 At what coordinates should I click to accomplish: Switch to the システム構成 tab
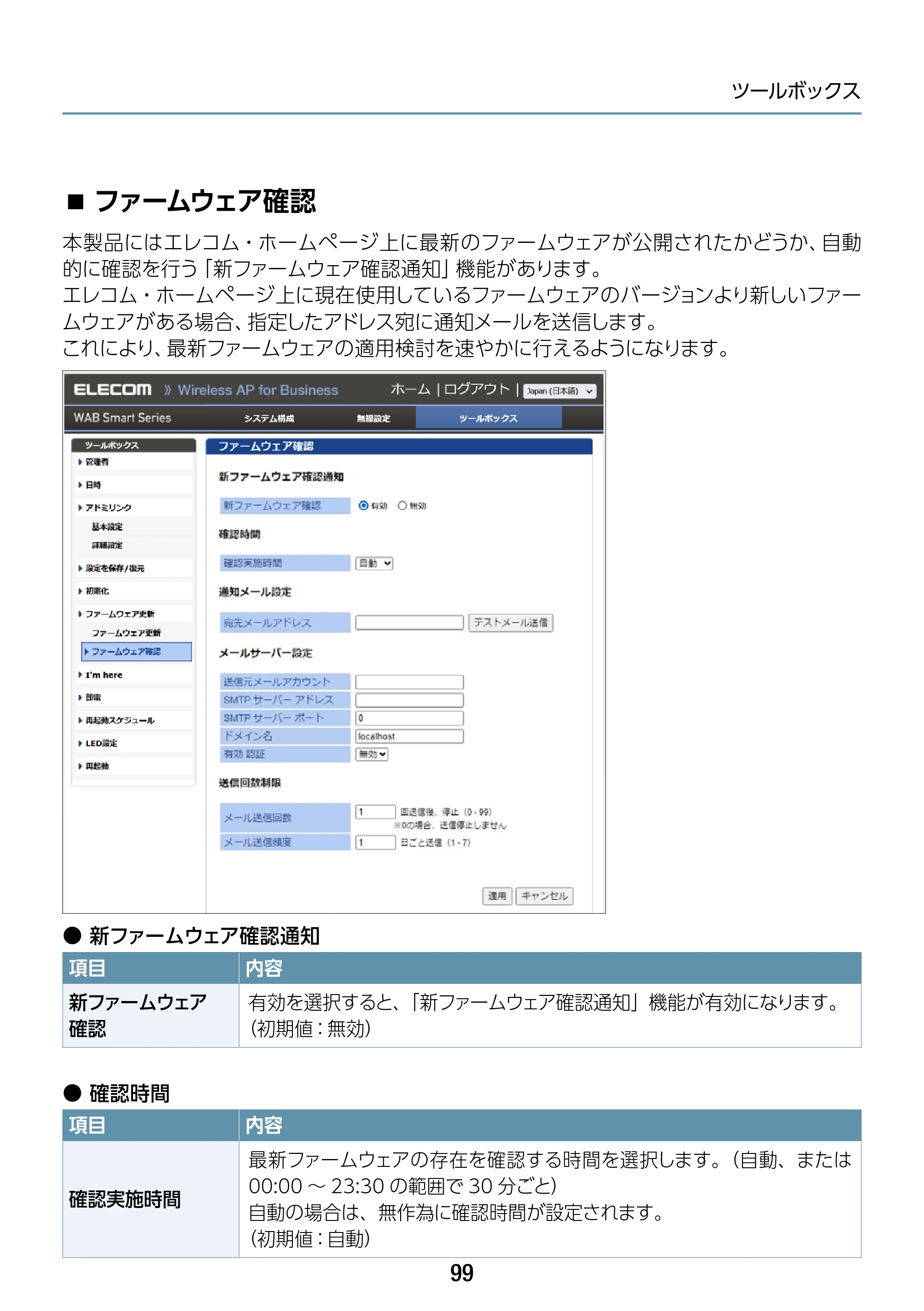(x=269, y=419)
